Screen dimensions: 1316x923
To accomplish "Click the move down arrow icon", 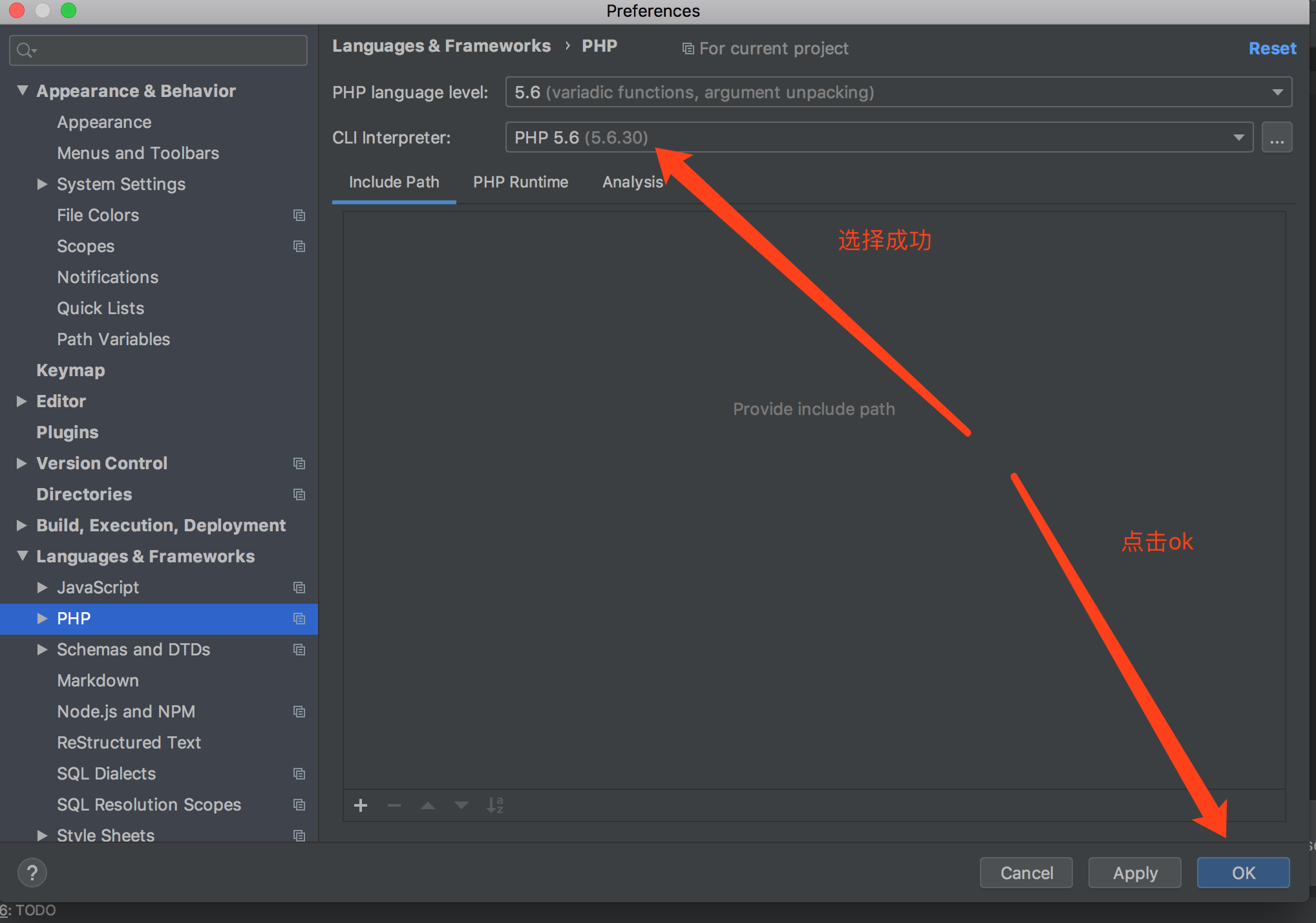I will pos(462,805).
